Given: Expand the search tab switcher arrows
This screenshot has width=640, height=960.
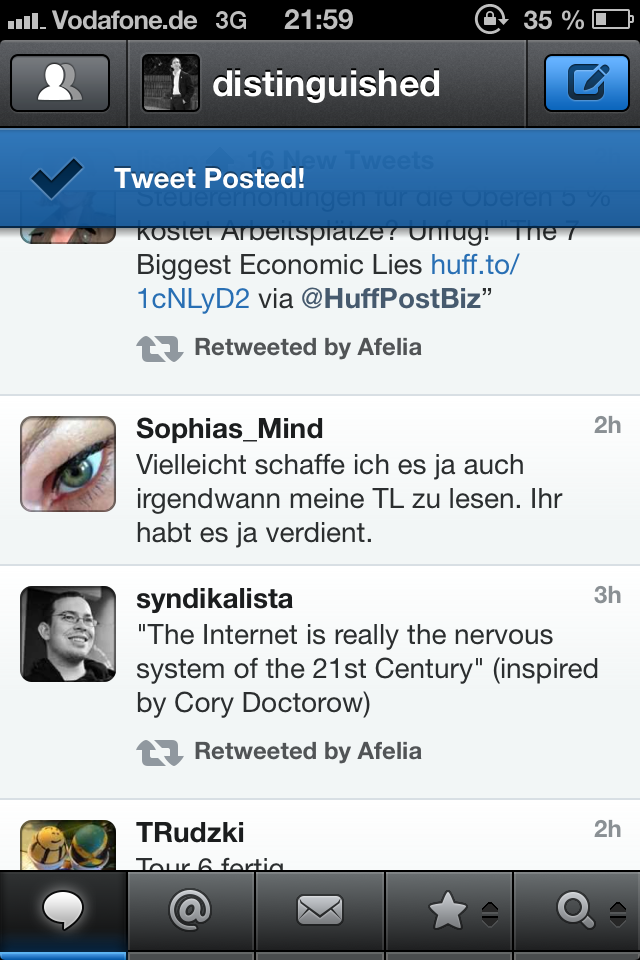Looking at the screenshot, I should [617, 912].
